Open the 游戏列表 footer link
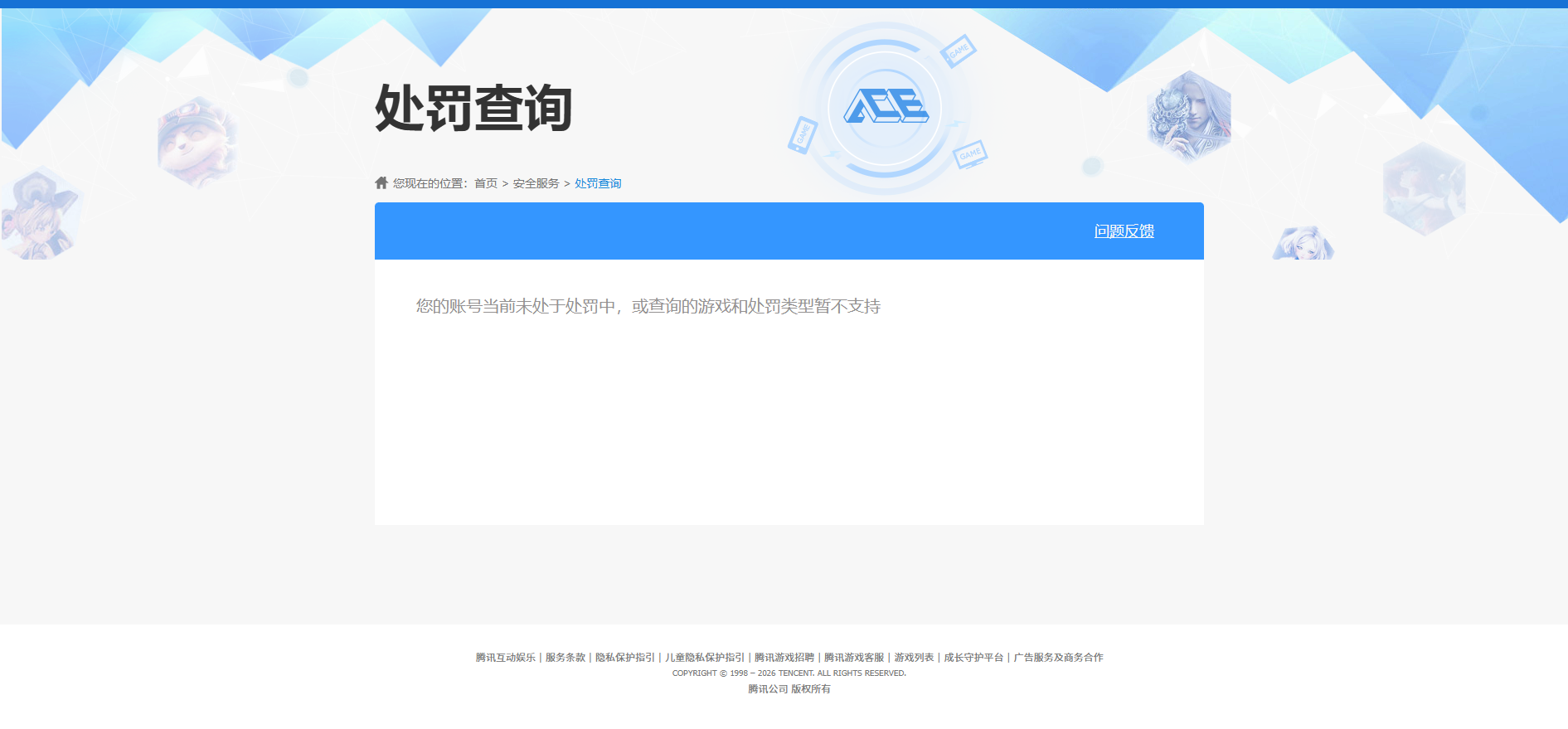Screen dimensions: 1568x729 (914, 658)
